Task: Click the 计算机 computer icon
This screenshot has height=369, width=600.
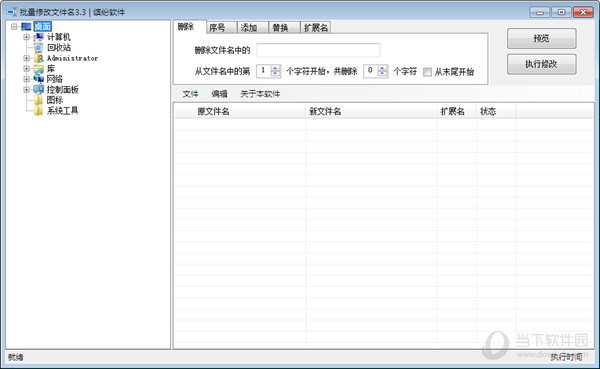Action: point(39,37)
